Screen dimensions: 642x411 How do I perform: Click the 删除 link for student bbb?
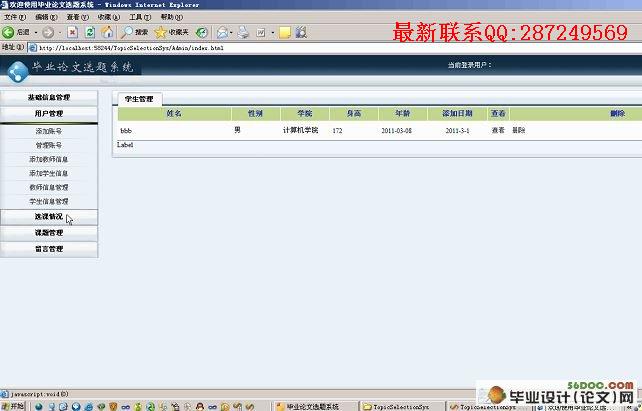(x=519, y=130)
